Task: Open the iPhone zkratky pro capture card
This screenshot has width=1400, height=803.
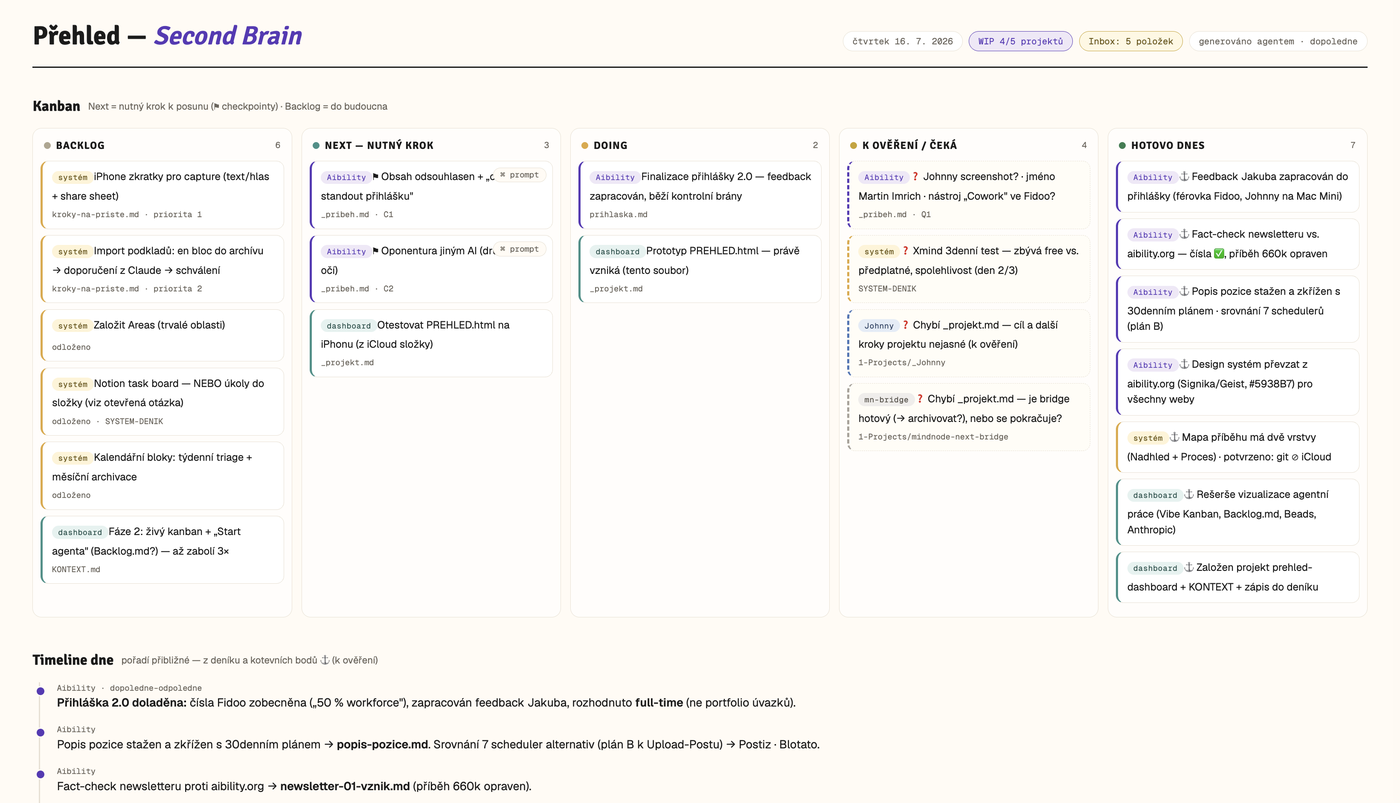Action: point(162,194)
